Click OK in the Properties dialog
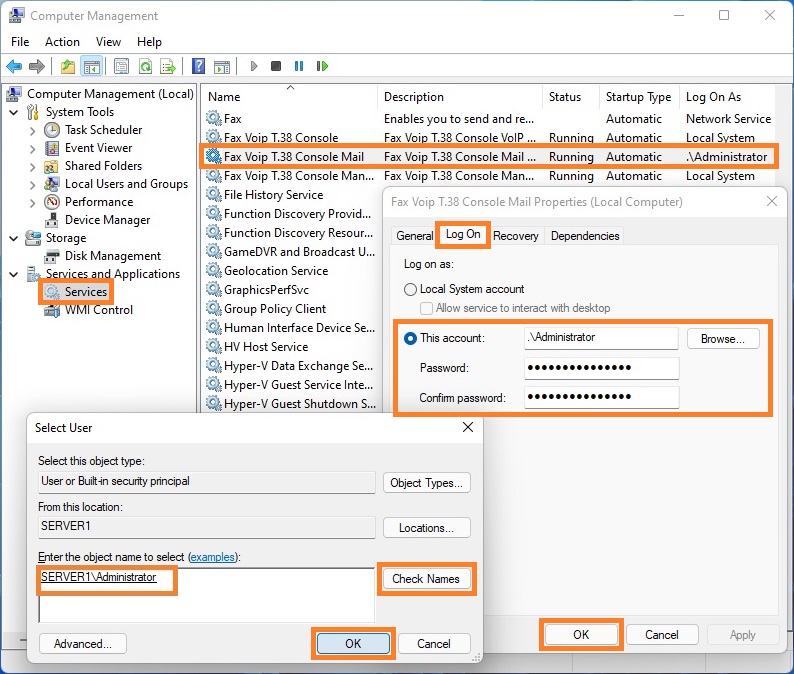This screenshot has height=674, width=794. pos(581,635)
